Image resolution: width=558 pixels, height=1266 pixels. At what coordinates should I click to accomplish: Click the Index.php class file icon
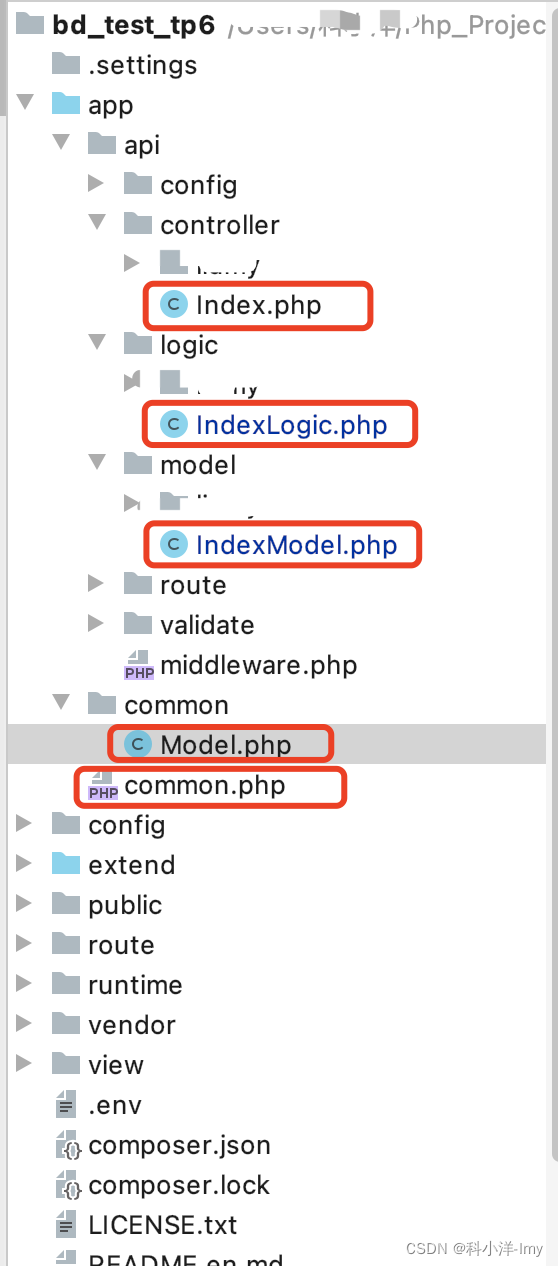coord(175,305)
